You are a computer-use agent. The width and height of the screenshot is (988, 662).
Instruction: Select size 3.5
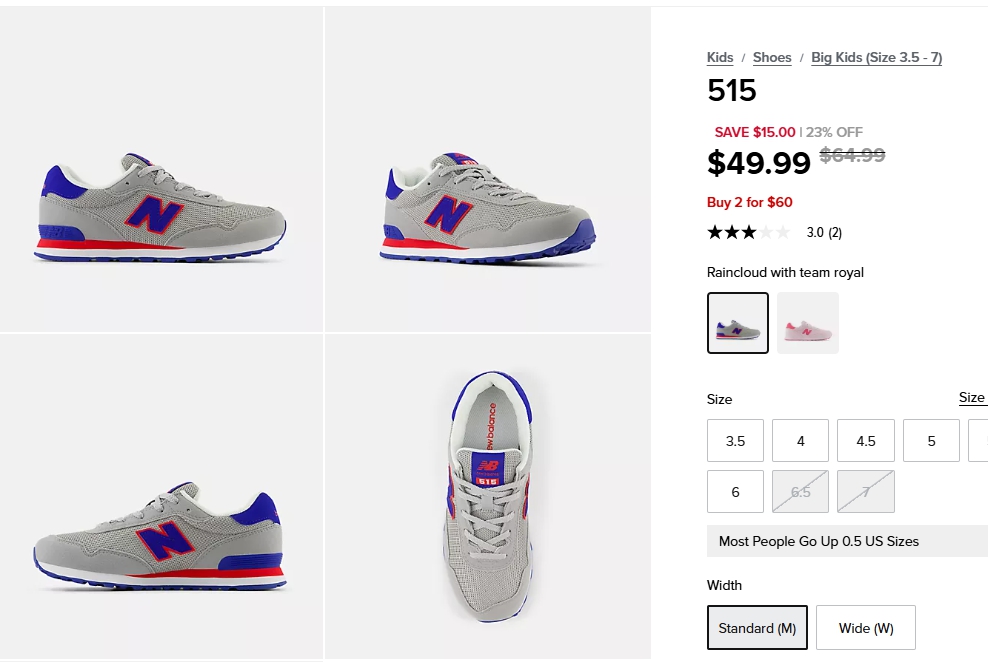735,441
